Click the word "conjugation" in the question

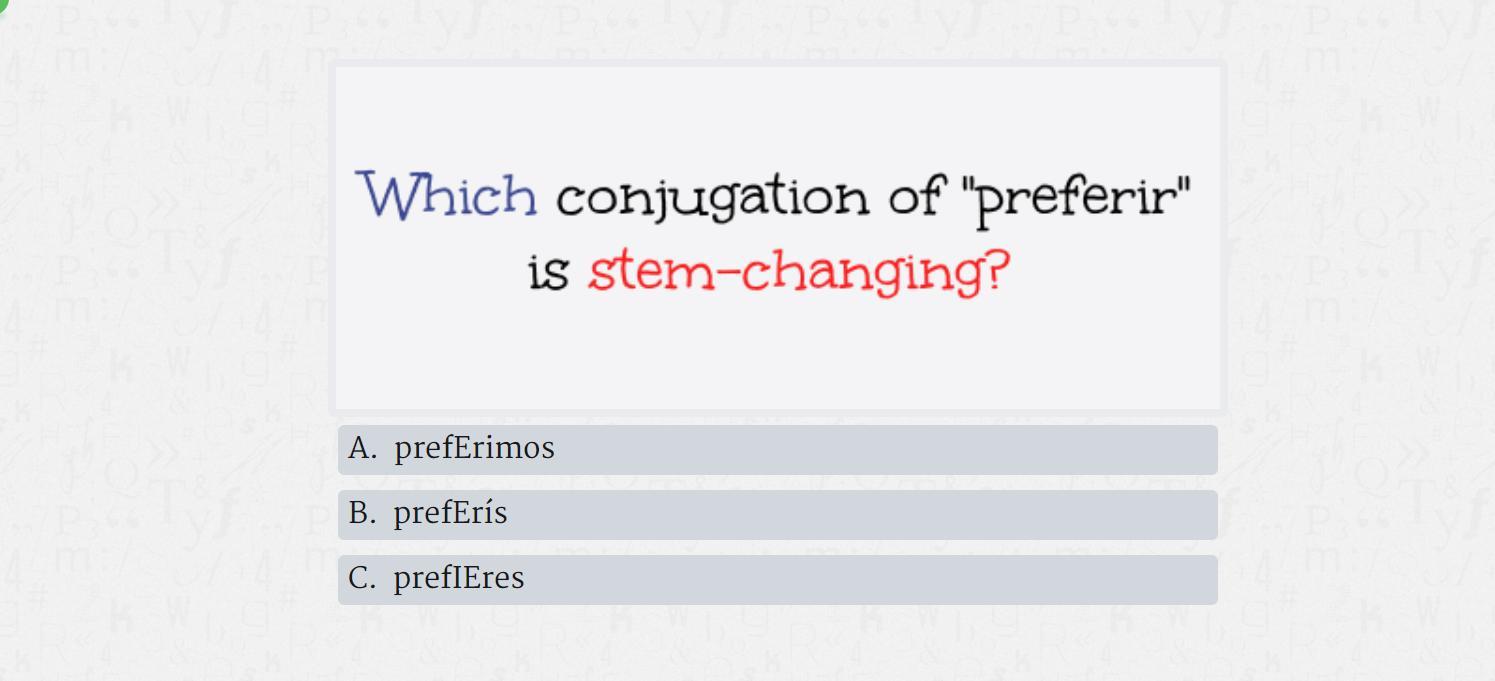(x=711, y=198)
